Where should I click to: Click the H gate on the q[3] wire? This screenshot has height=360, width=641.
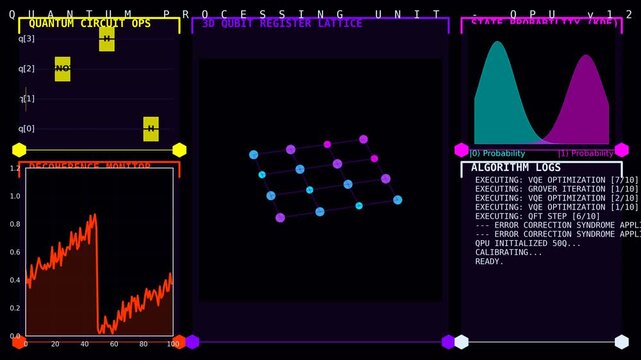click(x=107, y=39)
